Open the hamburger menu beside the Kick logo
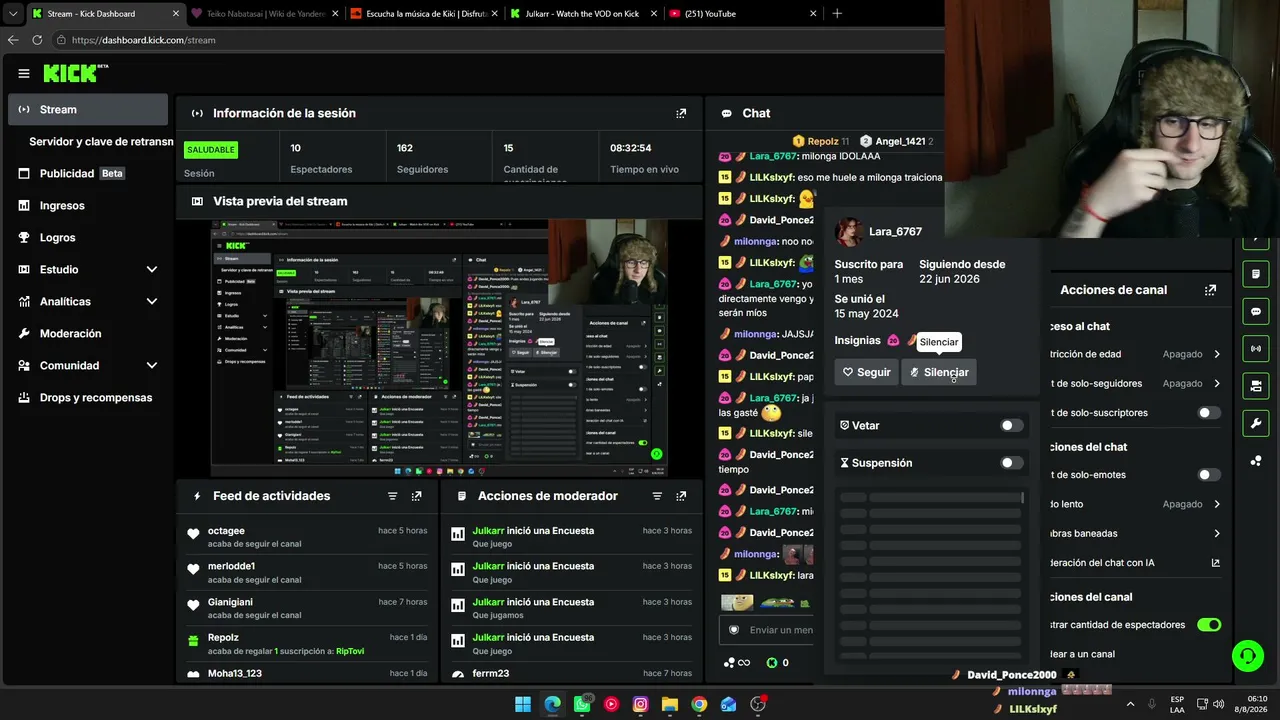The image size is (1280, 720). pos(24,73)
